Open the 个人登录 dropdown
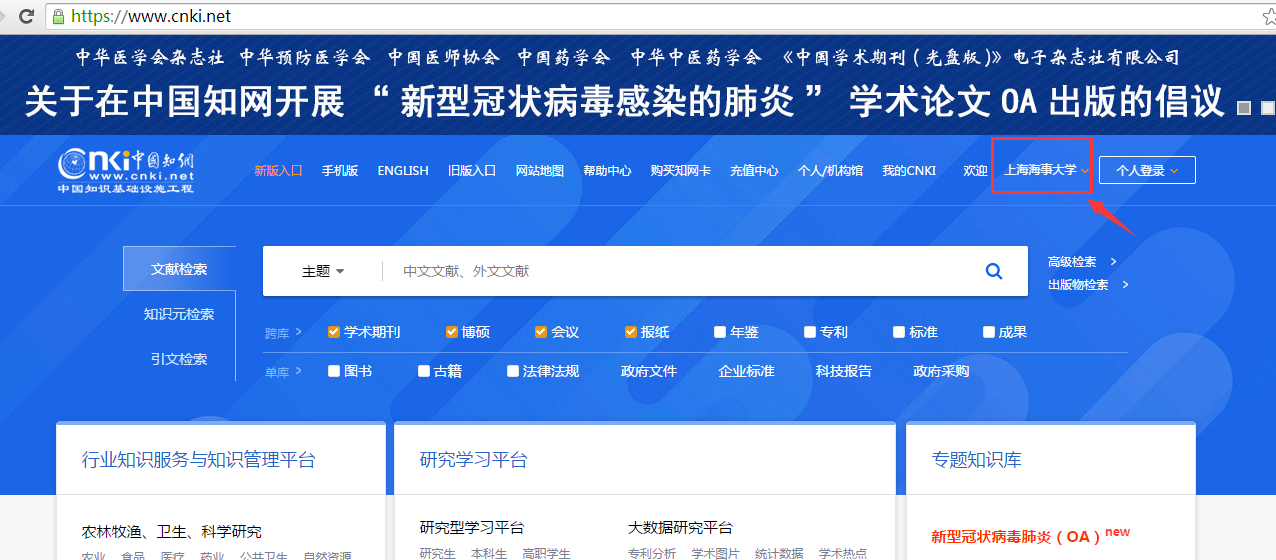Image resolution: width=1276 pixels, height=560 pixels. click(x=1147, y=170)
